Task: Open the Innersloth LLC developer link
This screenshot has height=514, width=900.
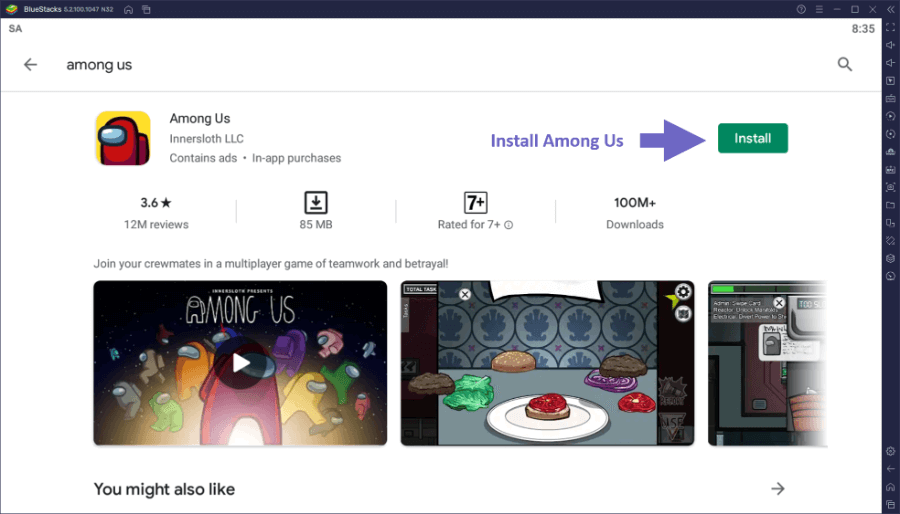Action: coord(206,139)
